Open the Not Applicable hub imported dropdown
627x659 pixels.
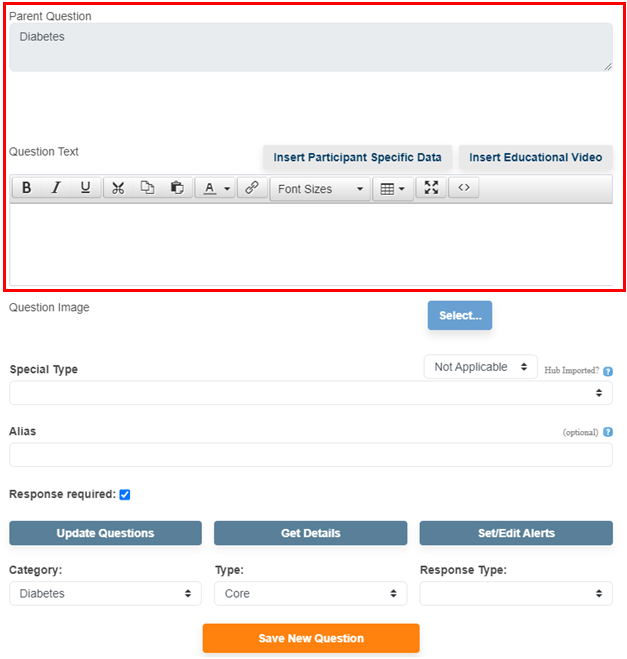(480, 367)
